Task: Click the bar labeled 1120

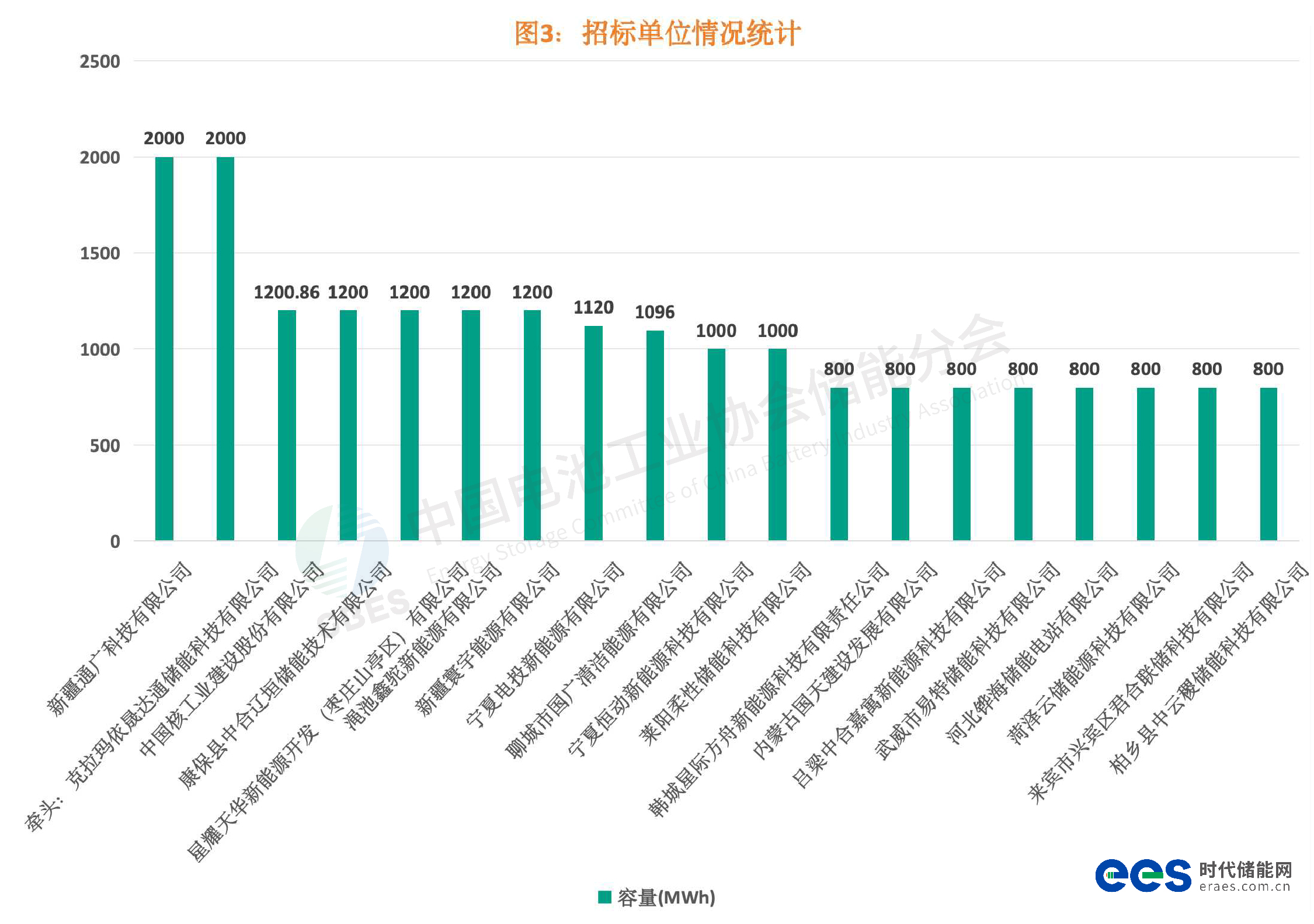Action: 593,433
